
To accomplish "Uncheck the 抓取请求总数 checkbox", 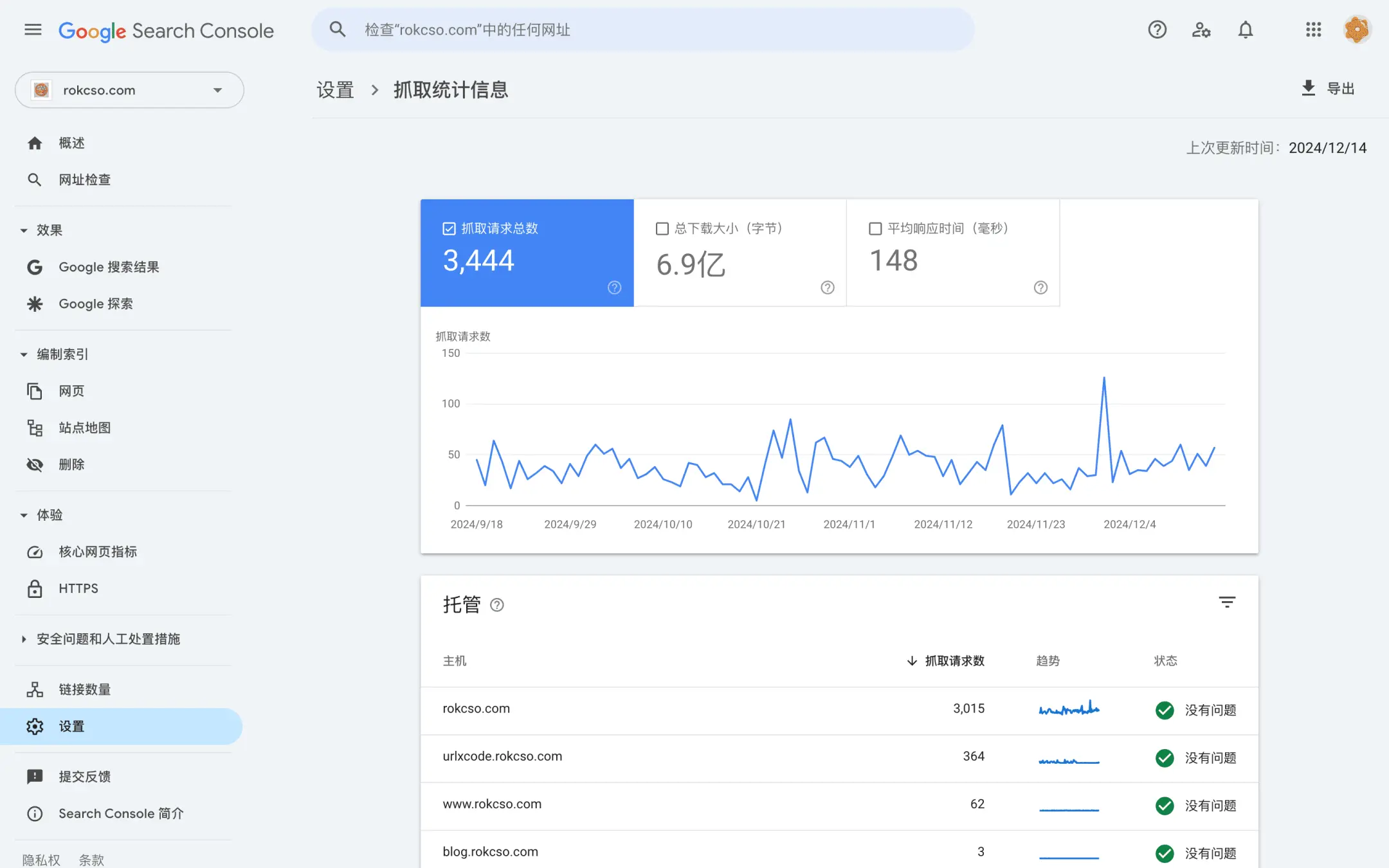I will click(x=449, y=228).
